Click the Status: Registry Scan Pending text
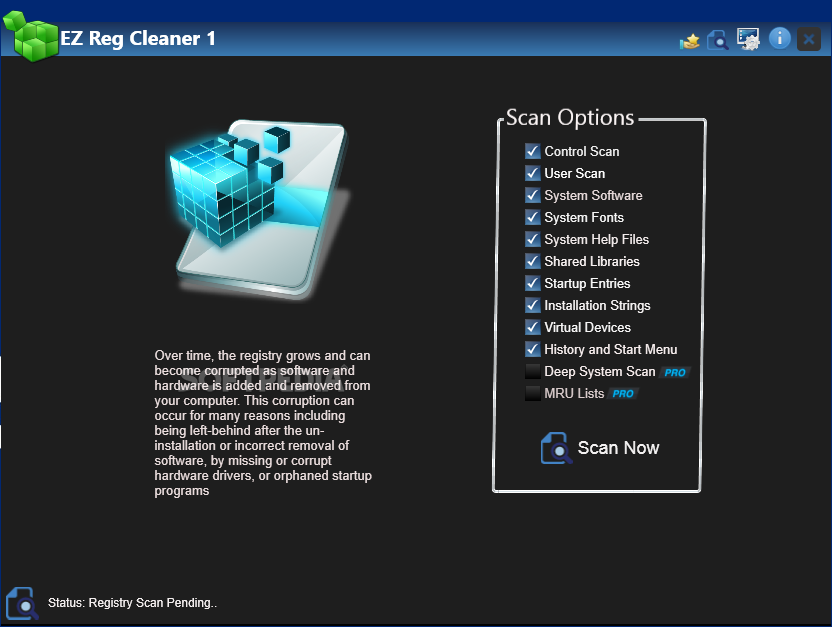 click(x=132, y=603)
